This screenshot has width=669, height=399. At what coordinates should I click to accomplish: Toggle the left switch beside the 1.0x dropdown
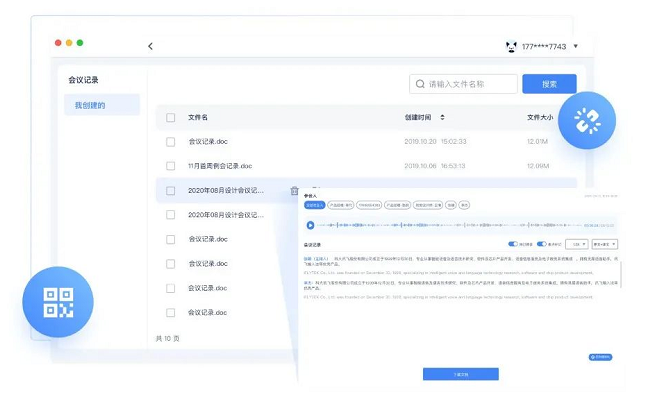tap(513, 244)
